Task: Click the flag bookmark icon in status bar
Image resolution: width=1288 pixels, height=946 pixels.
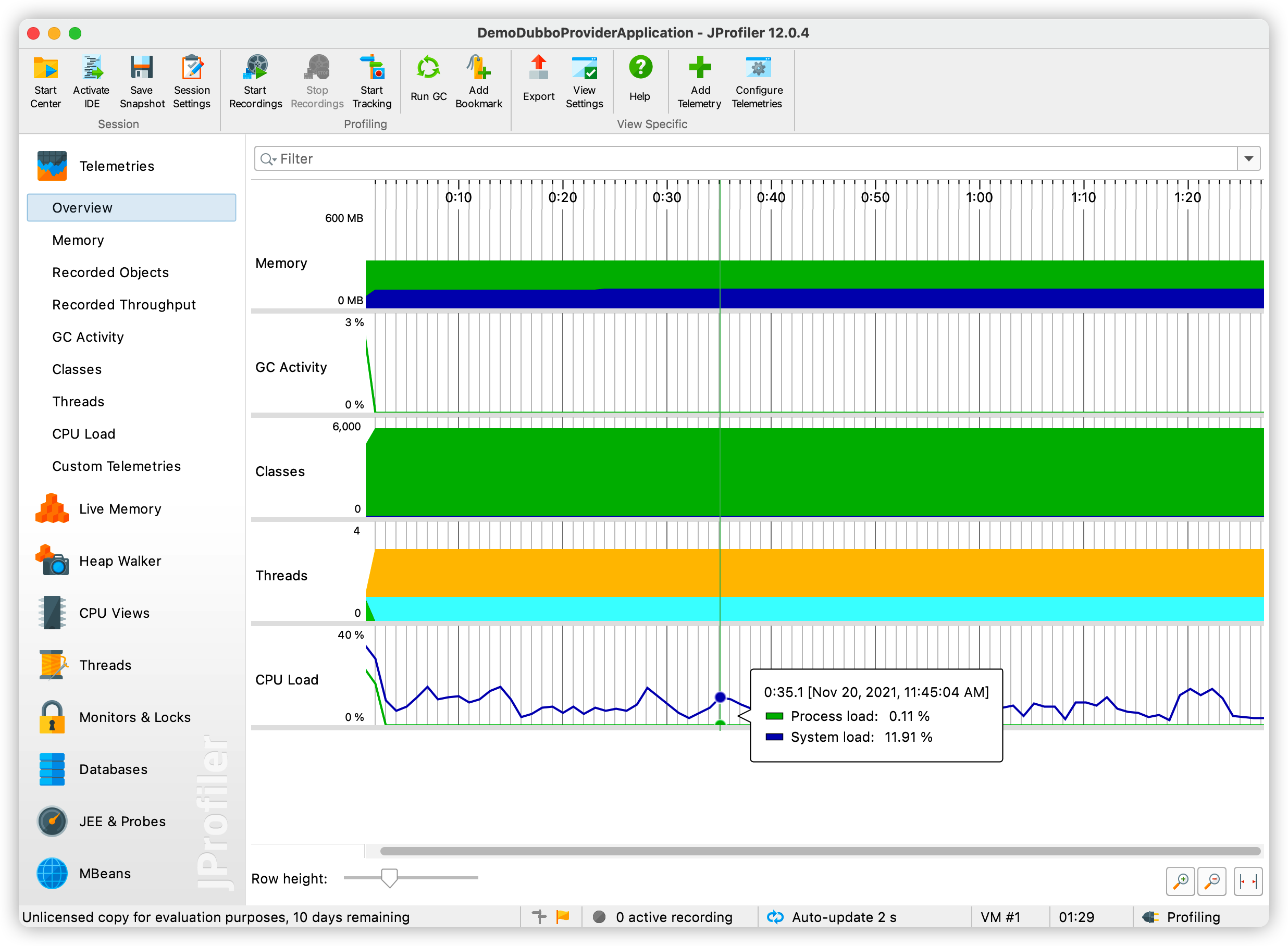Action: 563,917
